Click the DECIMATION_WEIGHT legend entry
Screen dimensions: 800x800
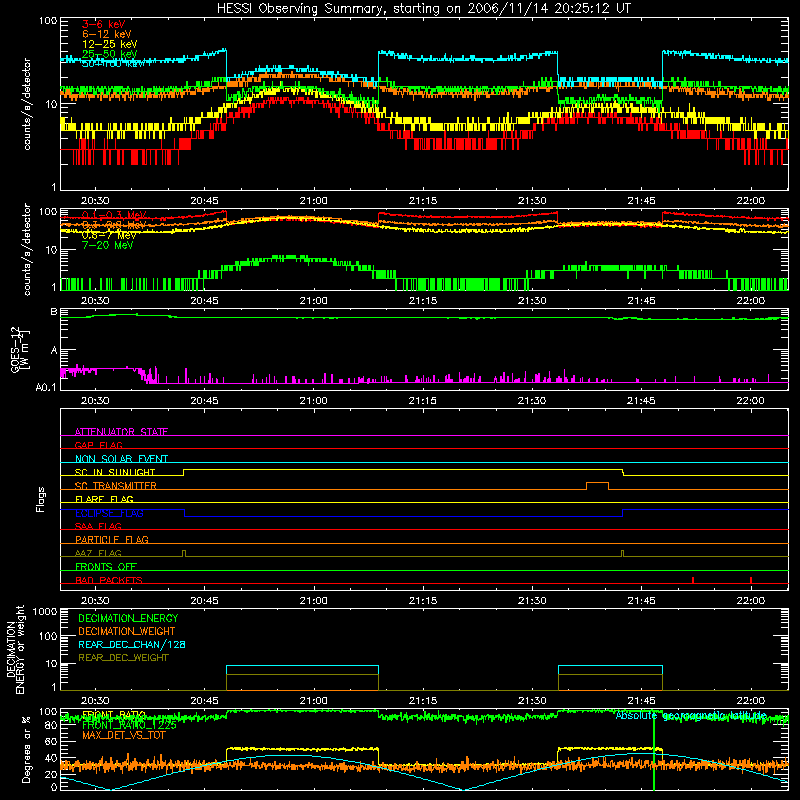pos(127,632)
